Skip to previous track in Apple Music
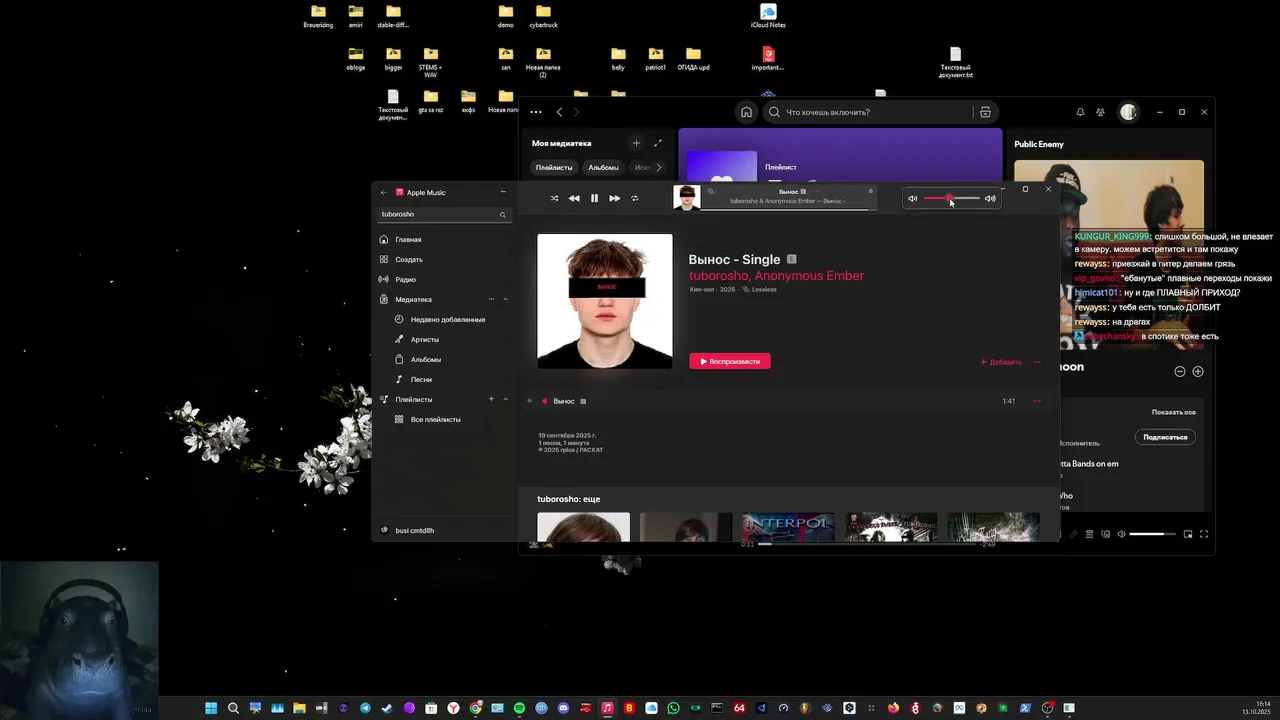Screen dimensions: 1280x720 click(574, 198)
